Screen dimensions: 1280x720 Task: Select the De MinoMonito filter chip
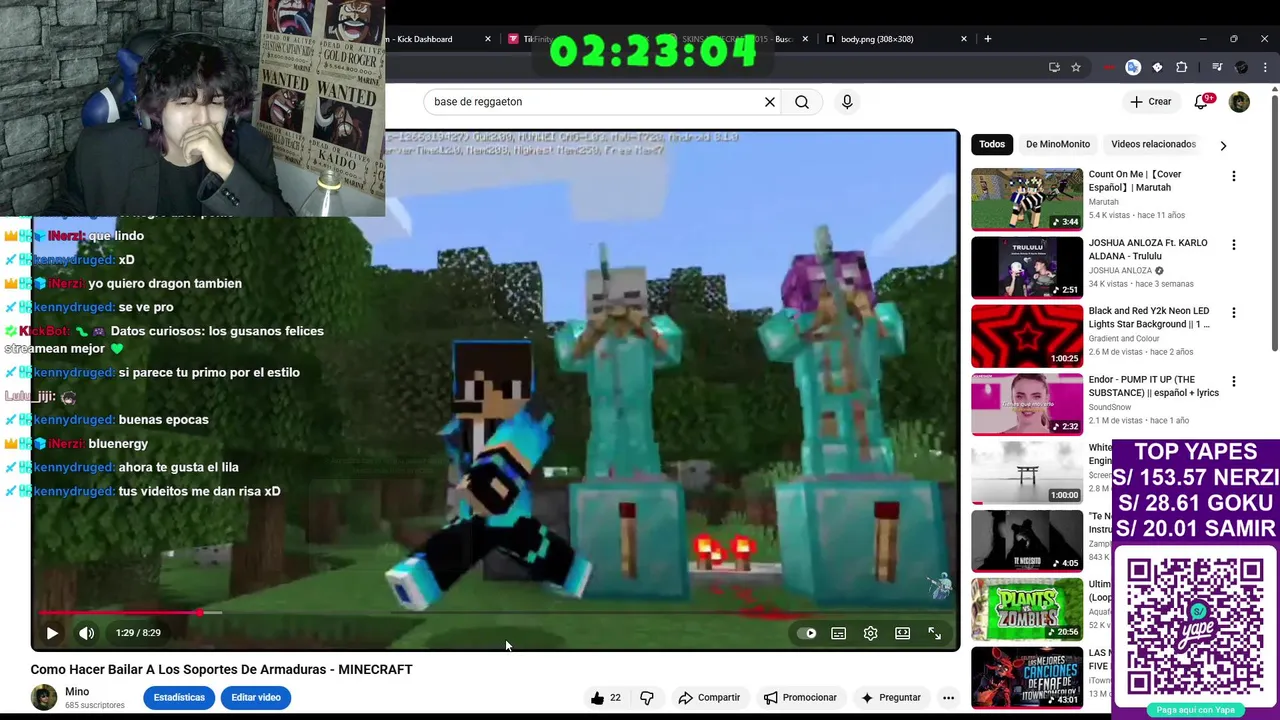click(x=1058, y=144)
